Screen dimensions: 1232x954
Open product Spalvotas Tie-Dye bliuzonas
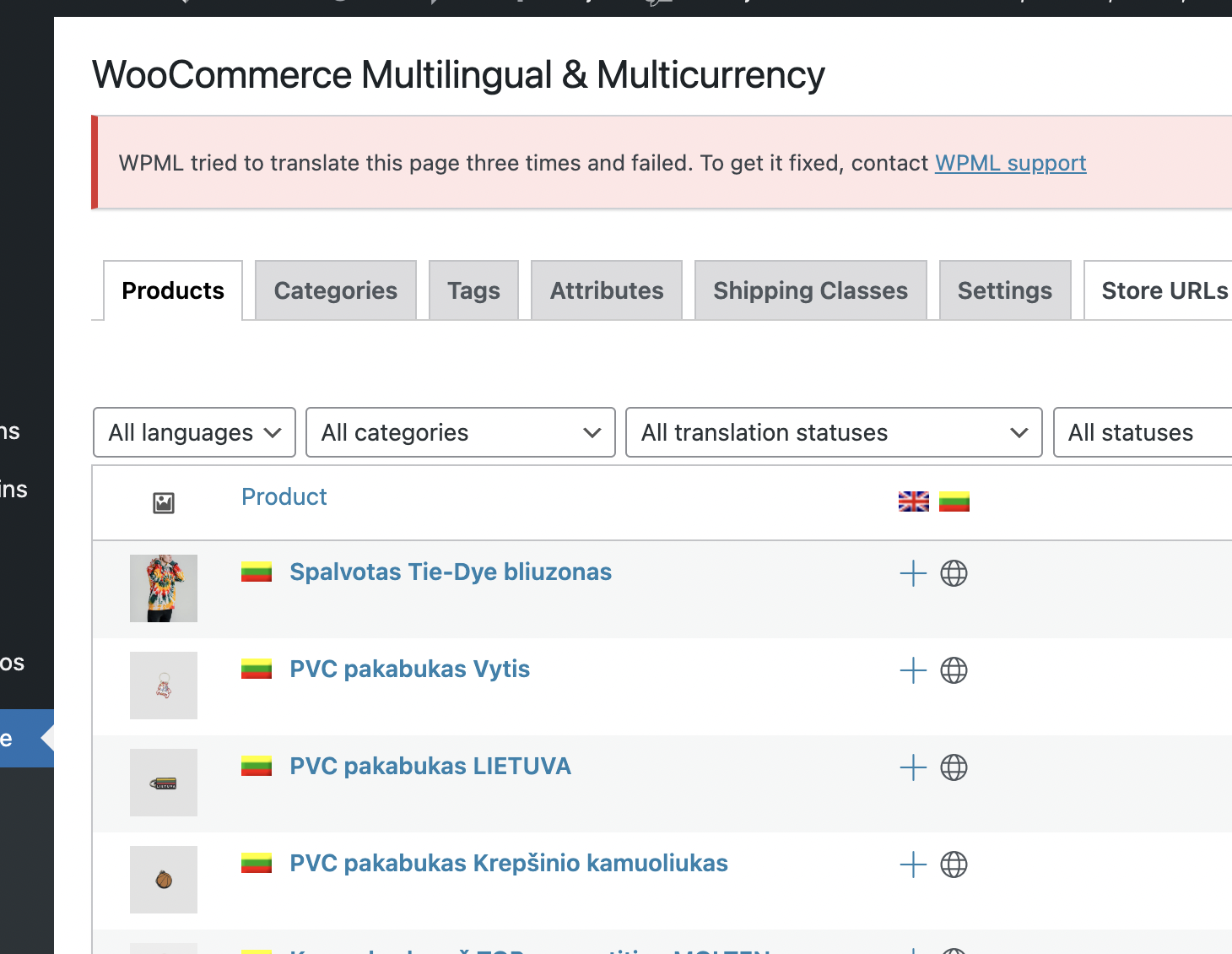tap(451, 572)
